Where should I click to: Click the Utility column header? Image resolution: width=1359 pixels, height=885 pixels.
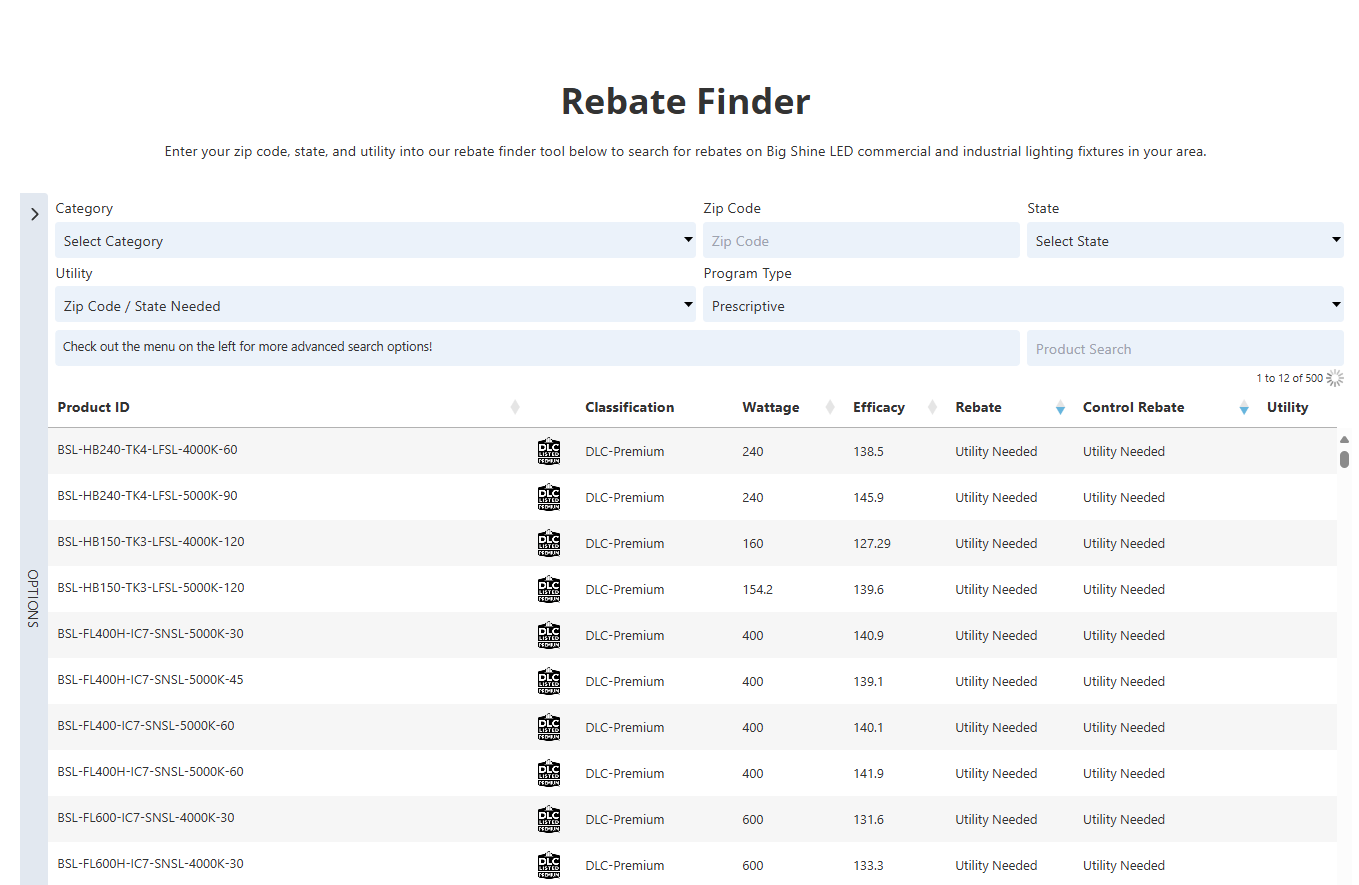coord(1287,407)
